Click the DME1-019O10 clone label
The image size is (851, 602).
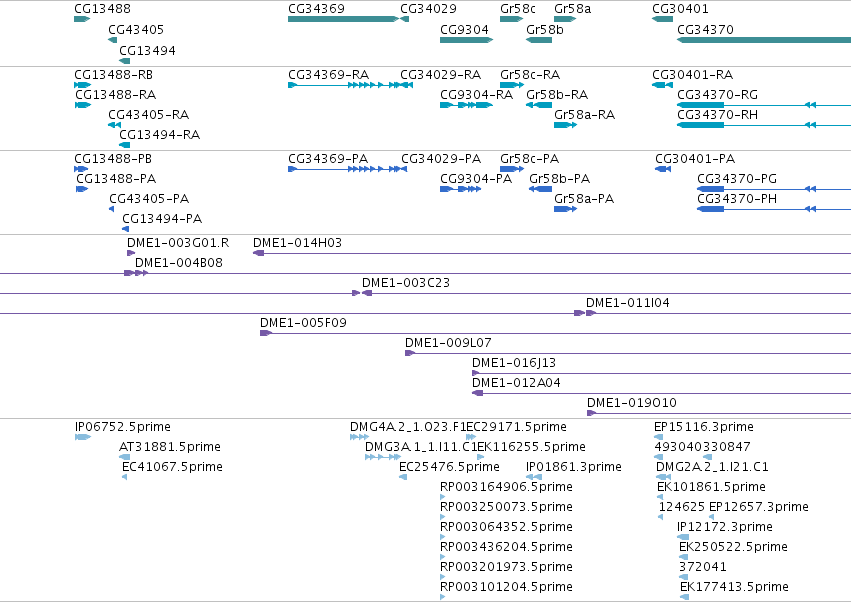click(632, 403)
